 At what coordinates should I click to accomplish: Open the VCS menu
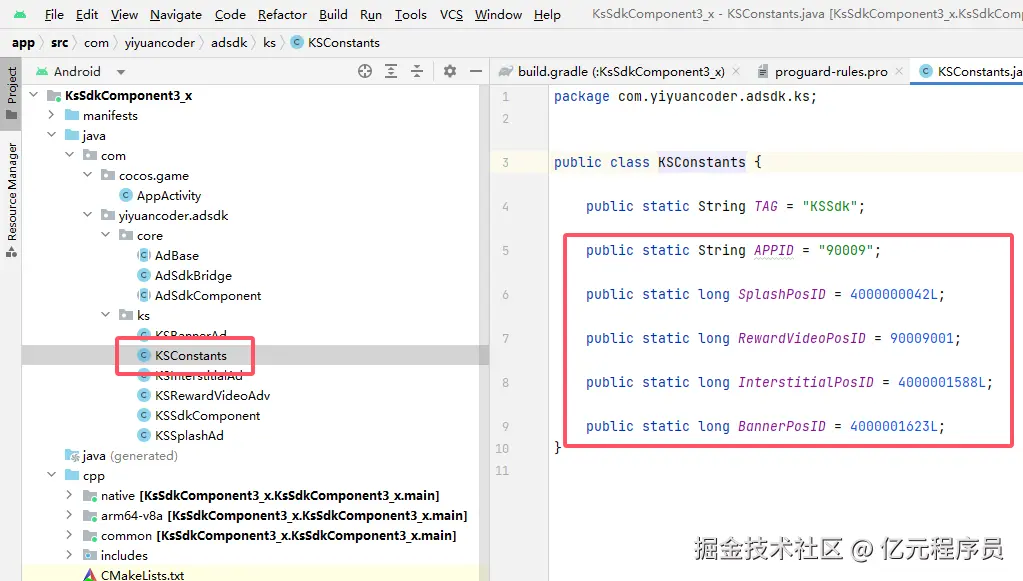point(451,14)
